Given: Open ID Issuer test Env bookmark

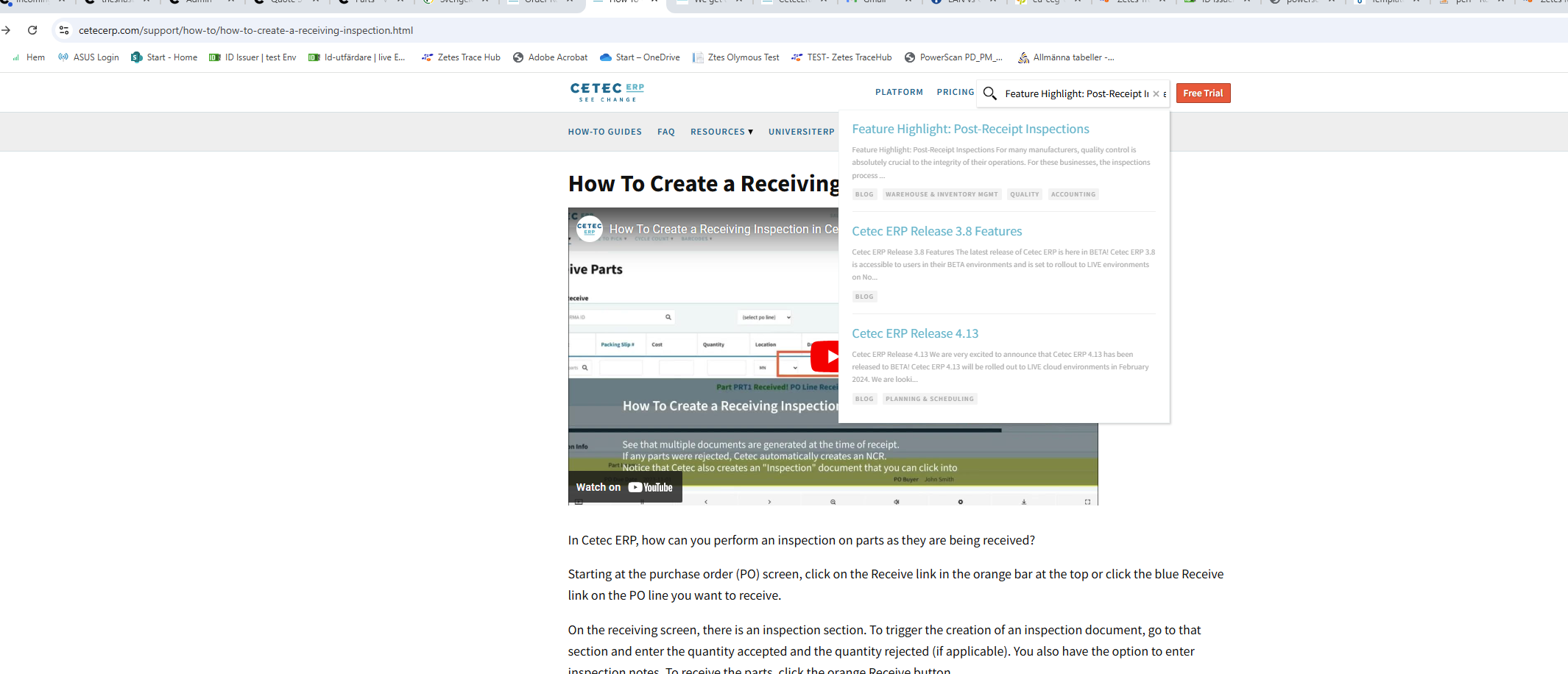Looking at the screenshot, I should [252, 57].
